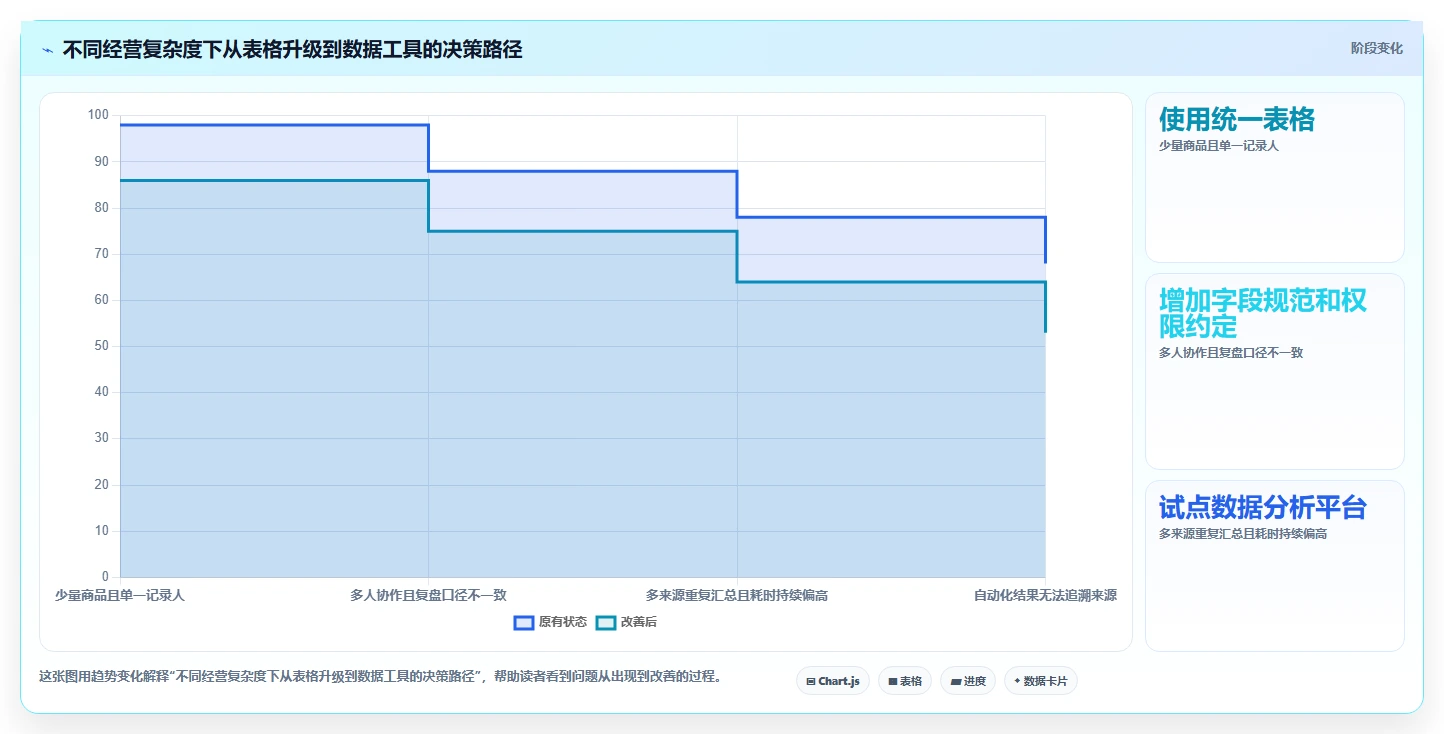Click x-axis label 多人协作且复盘口径不一致

pyautogui.click(x=428, y=595)
